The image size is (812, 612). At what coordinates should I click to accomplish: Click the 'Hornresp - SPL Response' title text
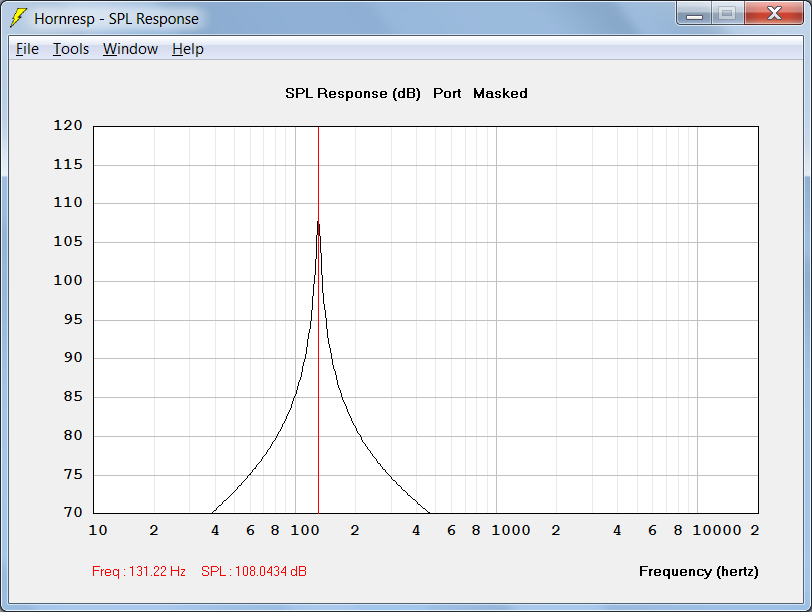[117, 19]
